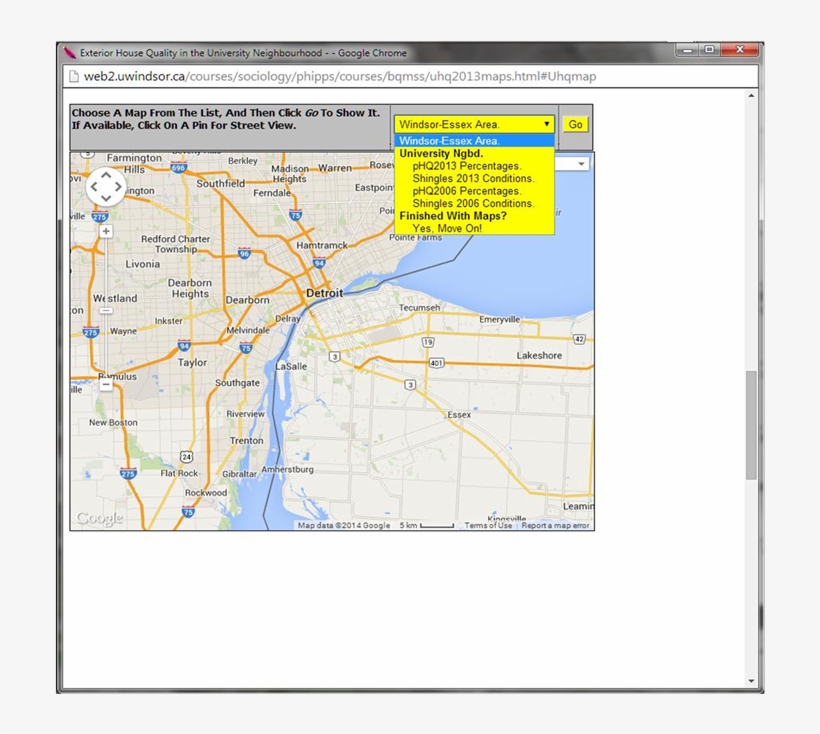Click the scrollbar up arrow

751,96
